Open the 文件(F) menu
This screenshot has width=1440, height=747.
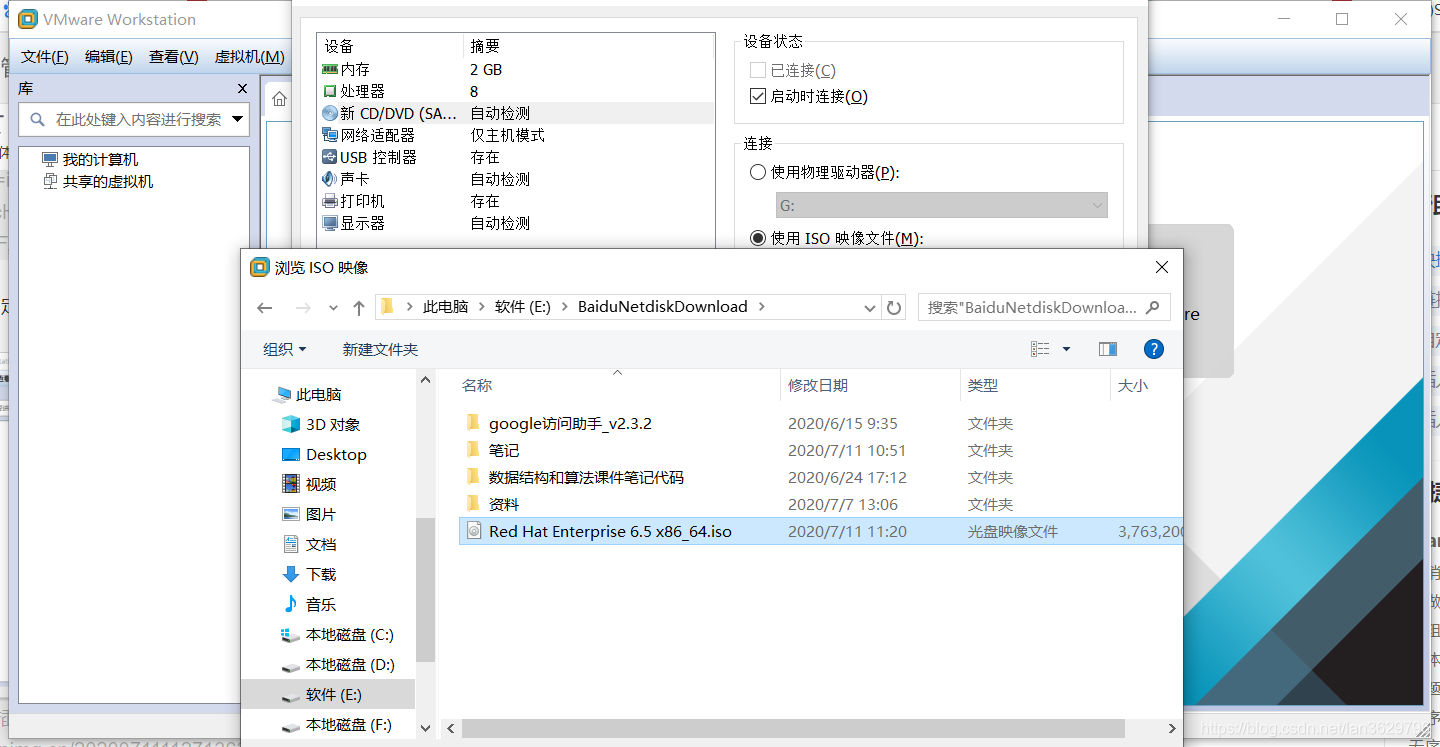pos(45,57)
